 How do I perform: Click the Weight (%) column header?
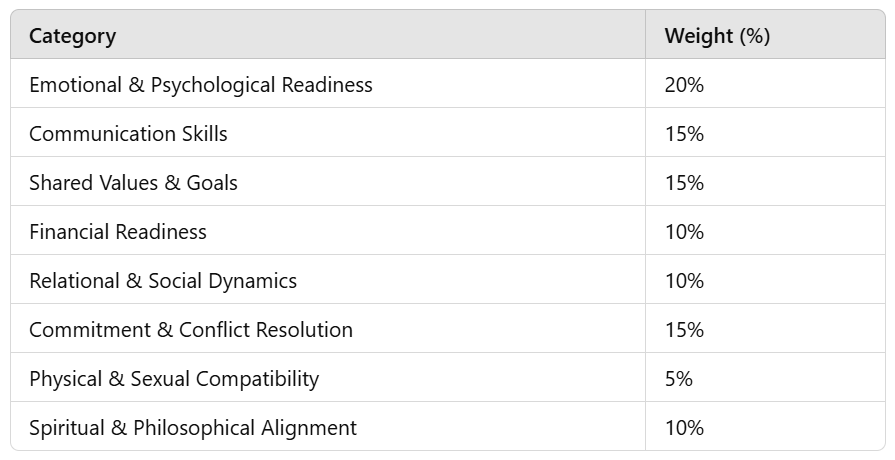pos(717,36)
